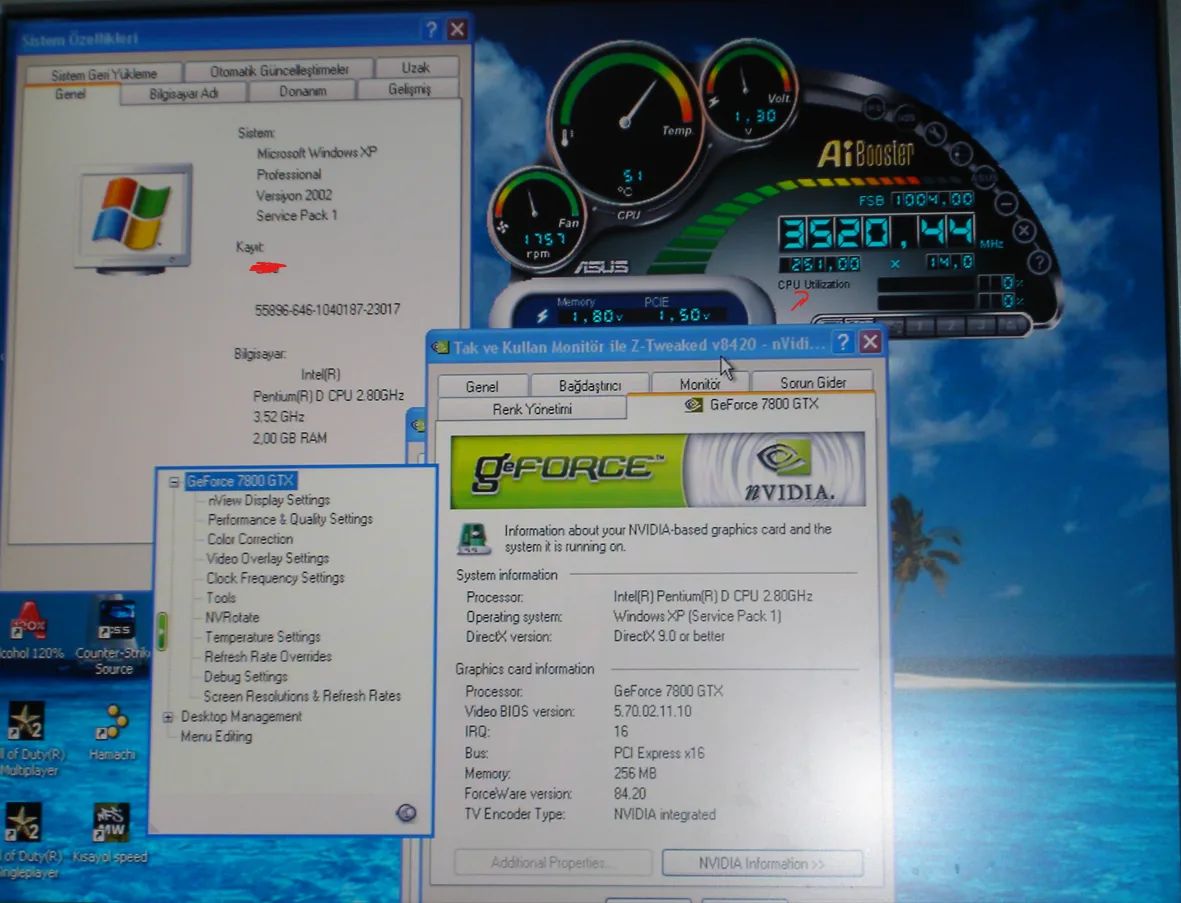Select GeForce 7800 GTX in the tree

point(240,481)
